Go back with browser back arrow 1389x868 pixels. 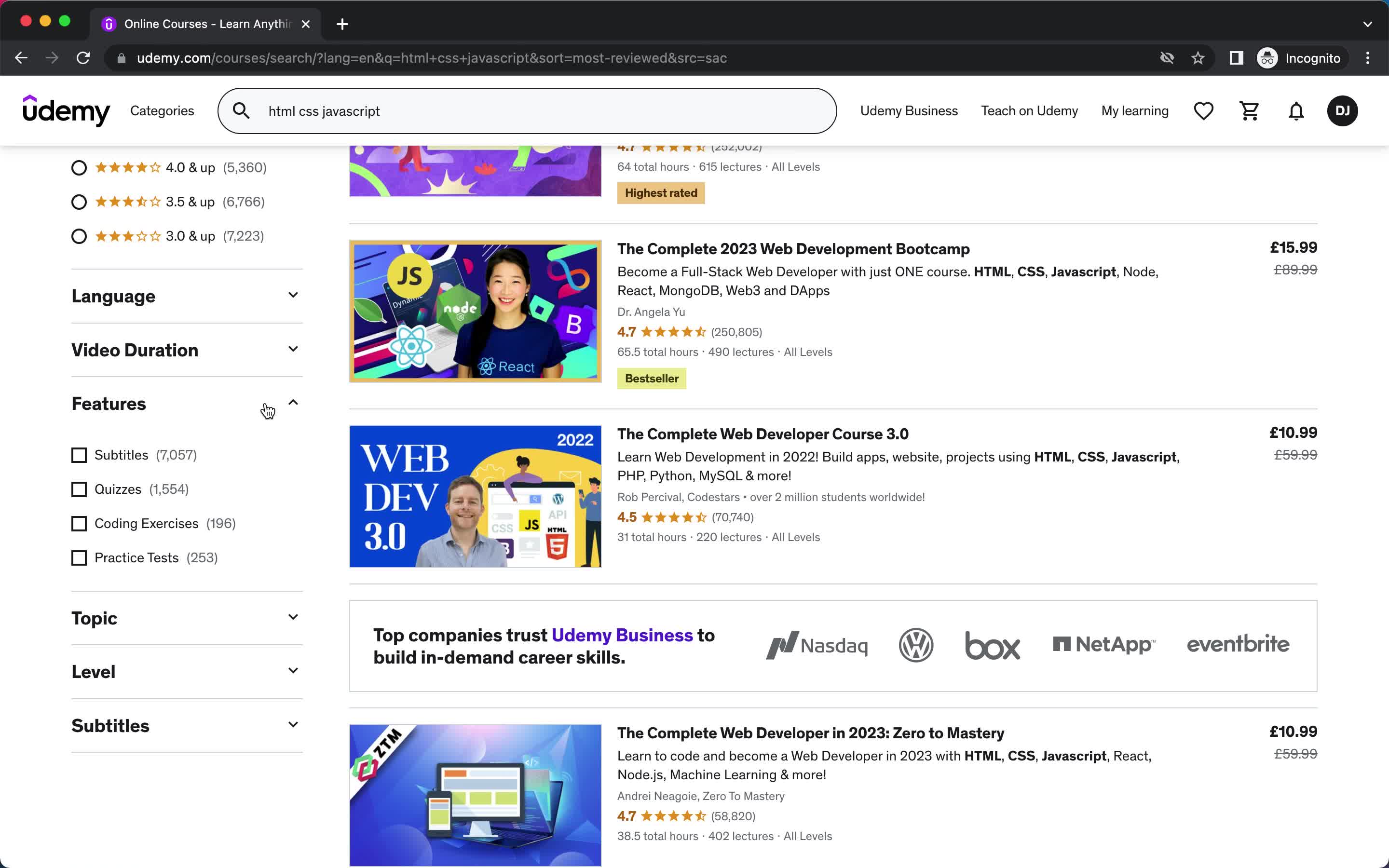(21, 58)
